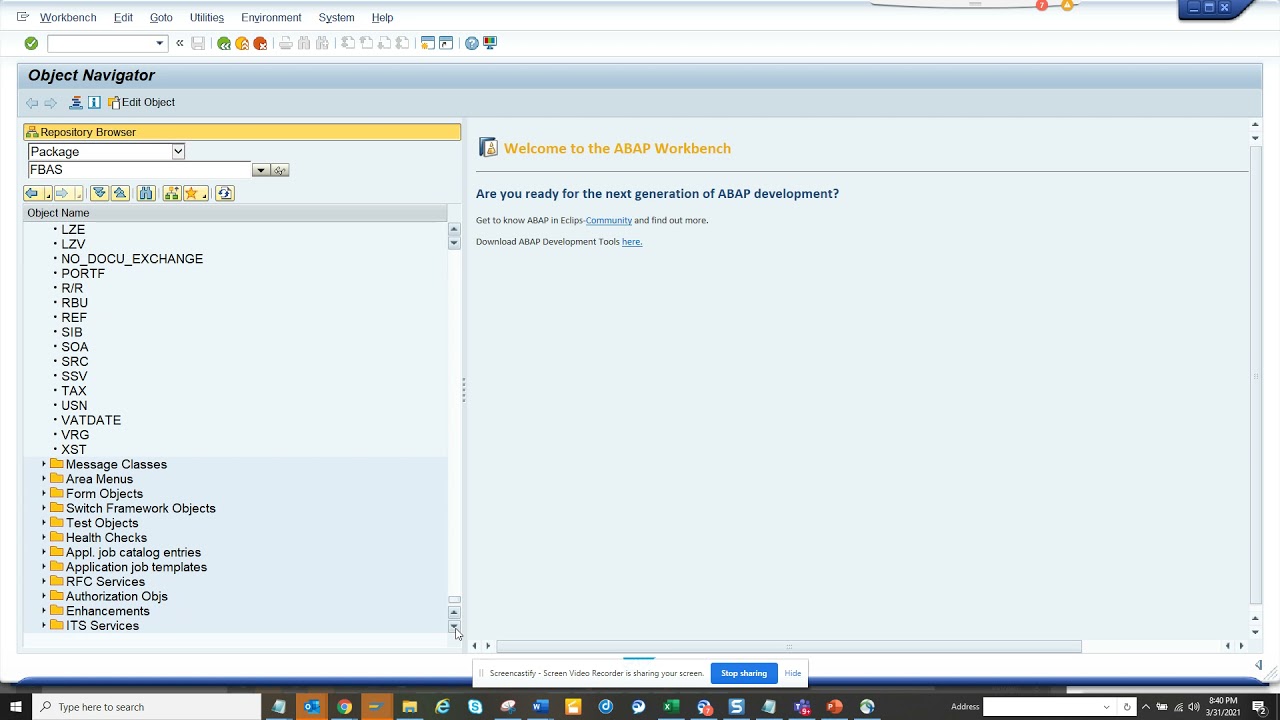Viewport: 1280px width, 720px height.
Task: Click the green Back icon
Action: coord(224,43)
